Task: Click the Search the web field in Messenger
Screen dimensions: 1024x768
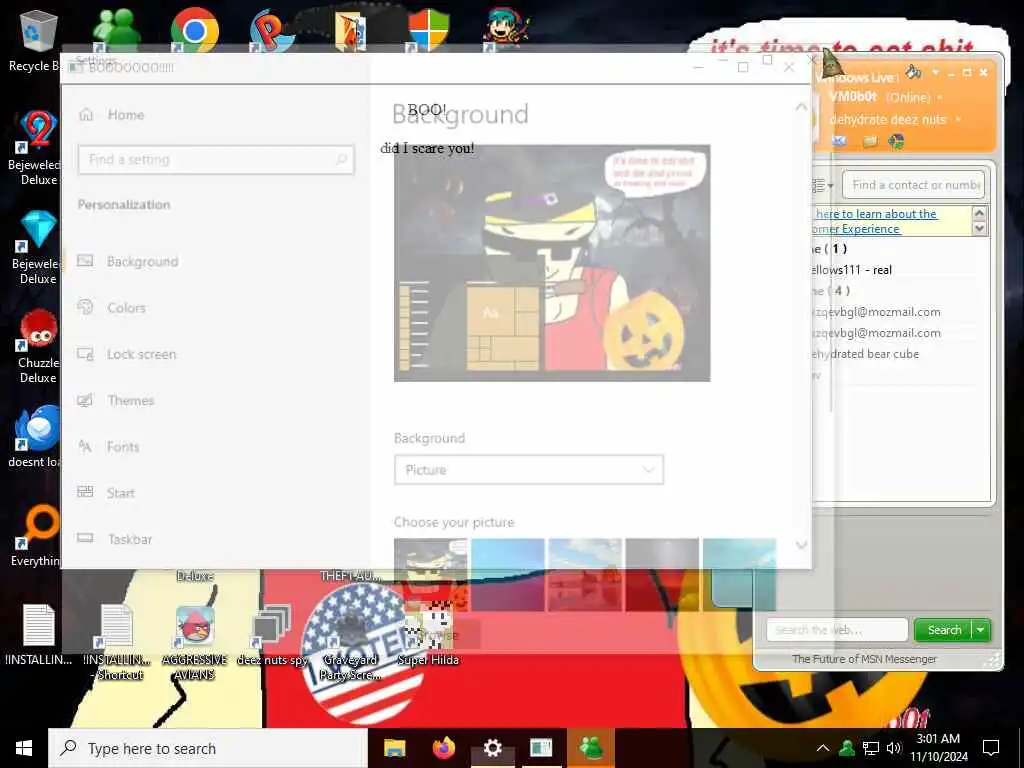Action: click(837, 630)
